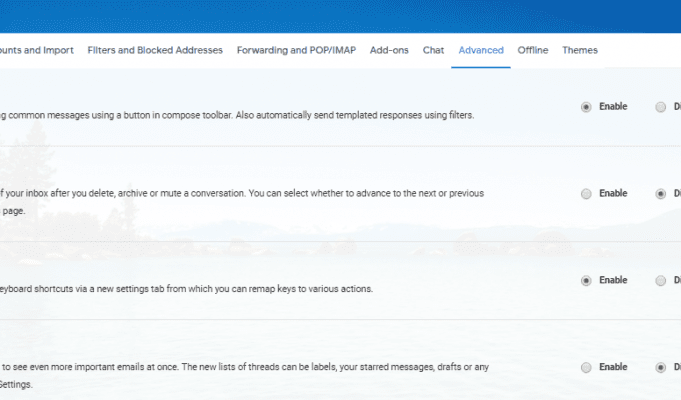Screen dimensions: 681x400
Task: Switch to Filters and Blocked Addresses tab
Action: click(155, 50)
